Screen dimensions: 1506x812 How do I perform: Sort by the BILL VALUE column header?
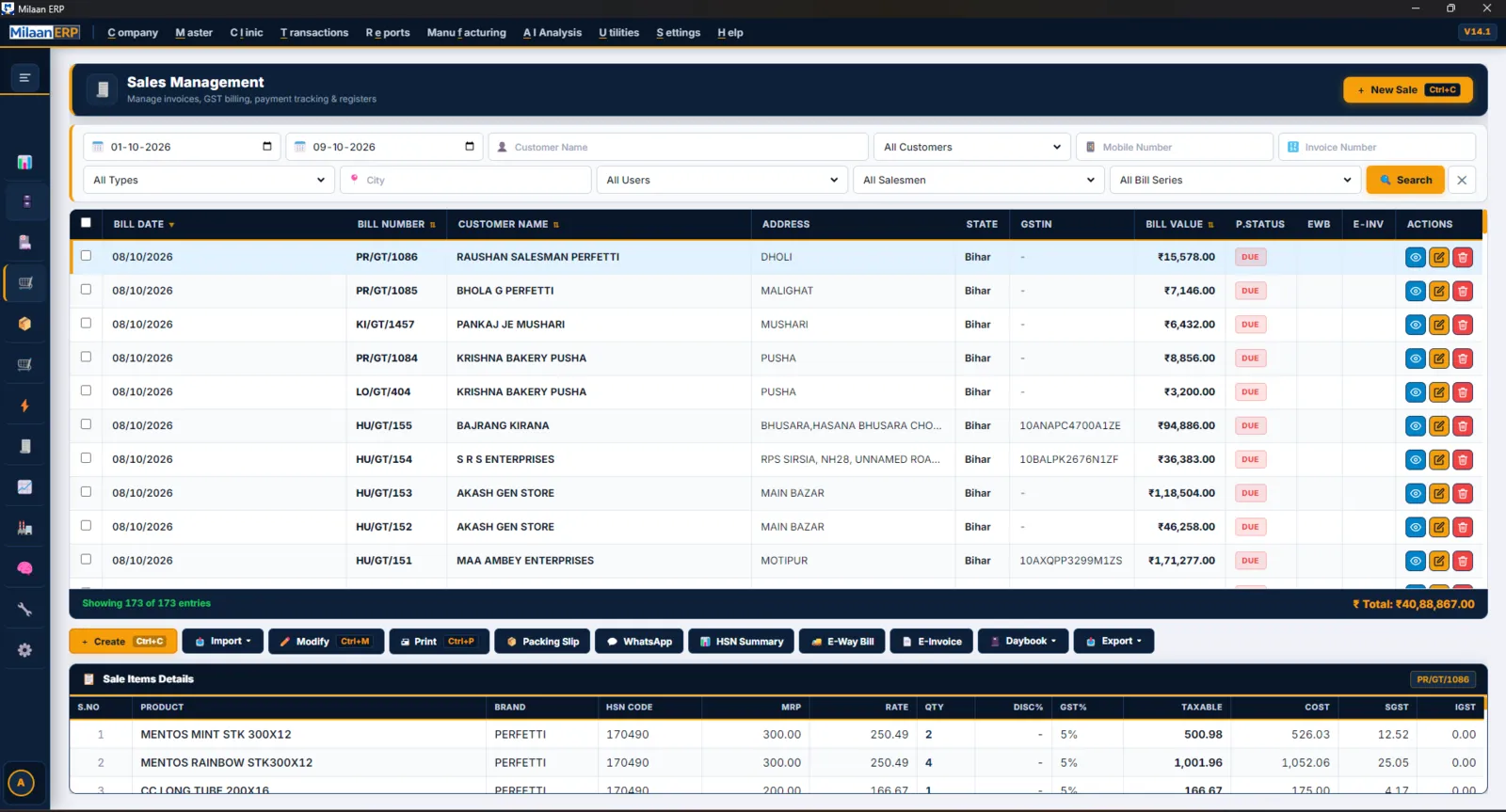(x=1178, y=224)
